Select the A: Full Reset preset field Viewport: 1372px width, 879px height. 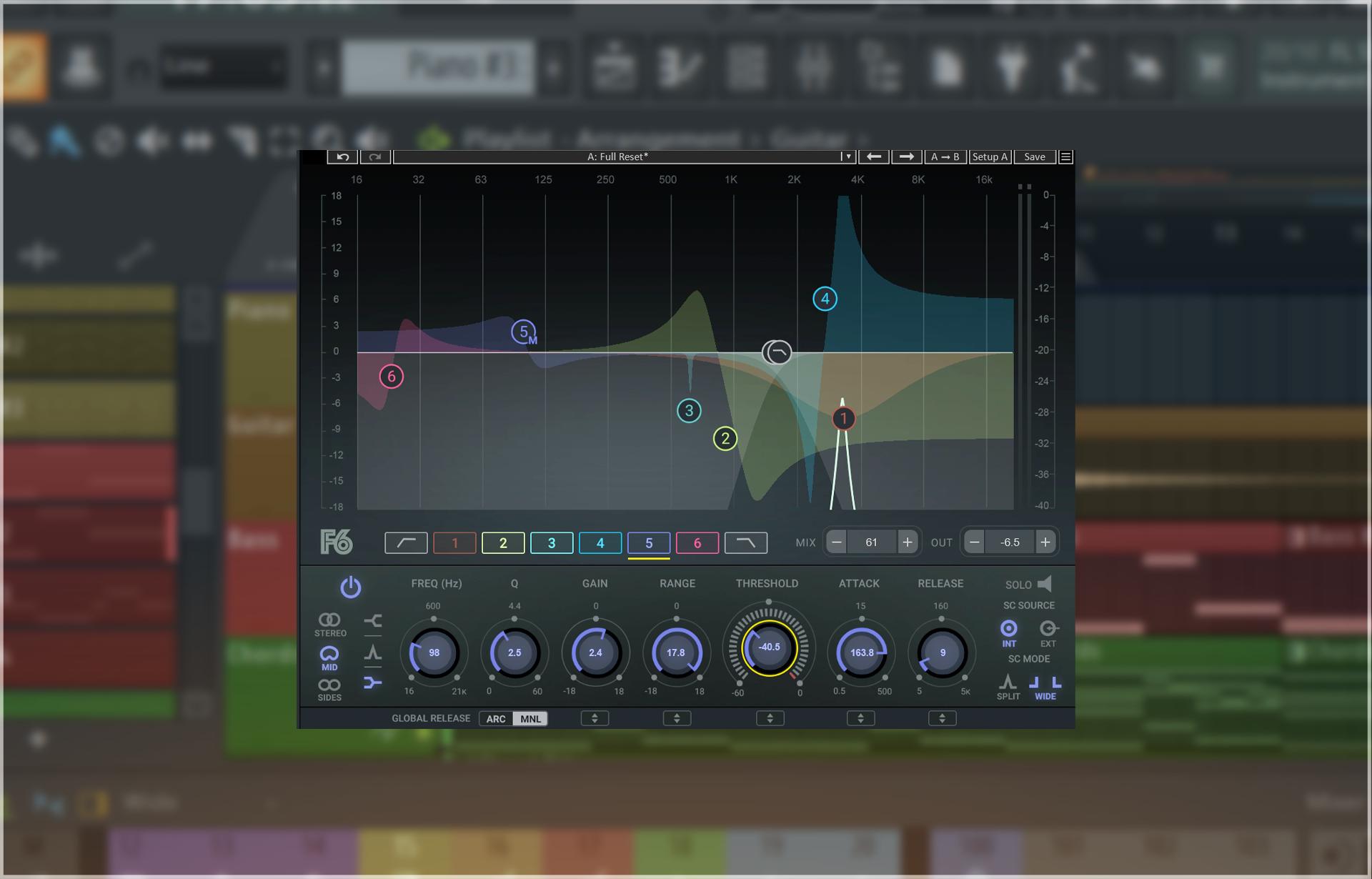pos(617,157)
